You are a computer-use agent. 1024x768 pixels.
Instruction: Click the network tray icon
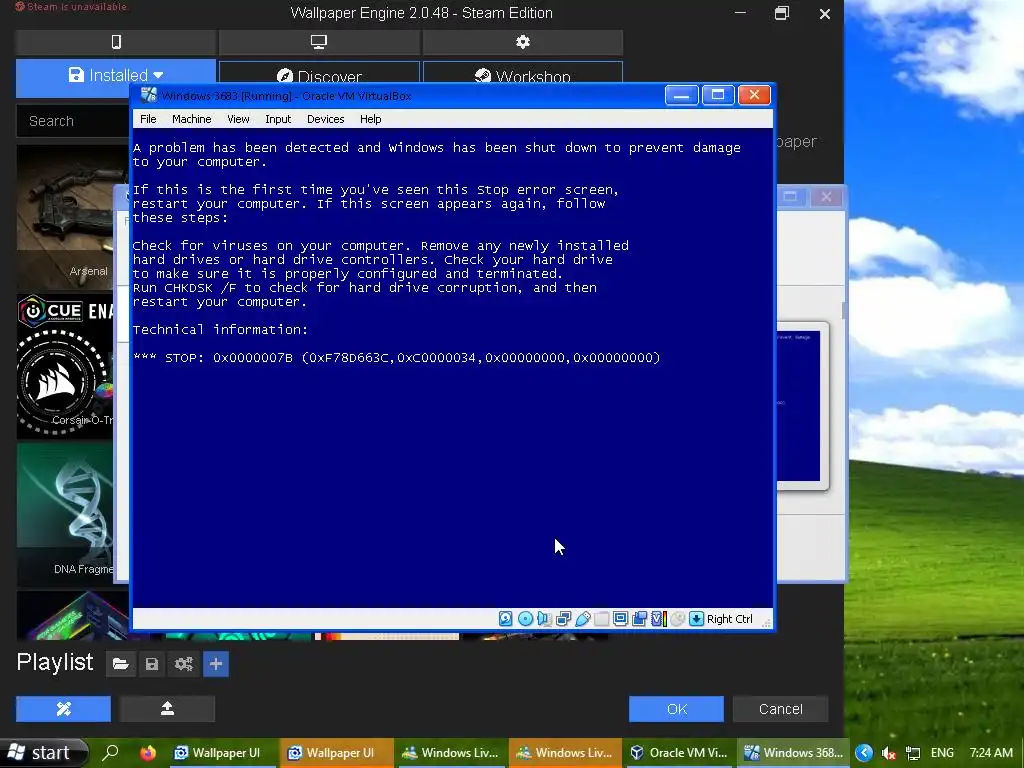912,753
